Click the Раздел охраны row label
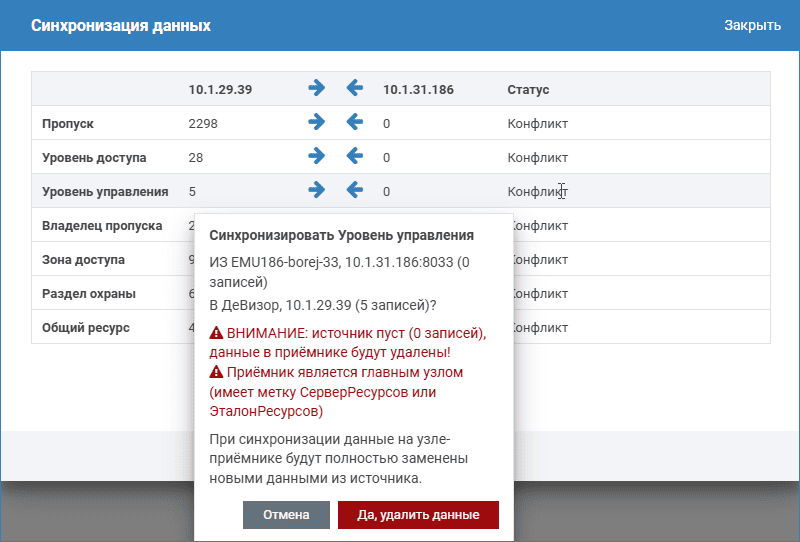The image size is (800, 542). [89, 294]
